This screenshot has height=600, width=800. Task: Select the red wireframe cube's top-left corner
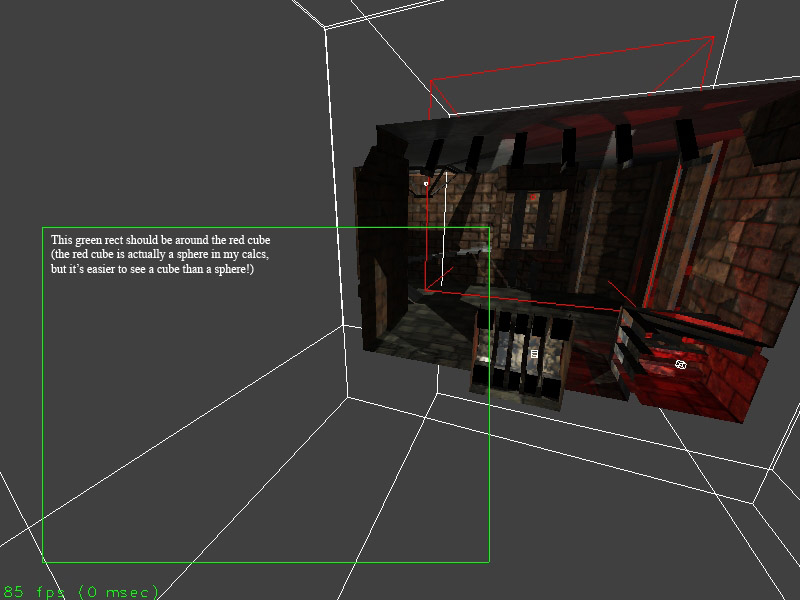(x=431, y=81)
